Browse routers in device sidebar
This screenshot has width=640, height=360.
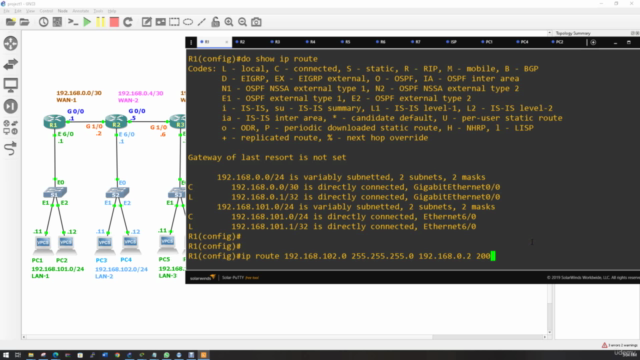click(11, 43)
